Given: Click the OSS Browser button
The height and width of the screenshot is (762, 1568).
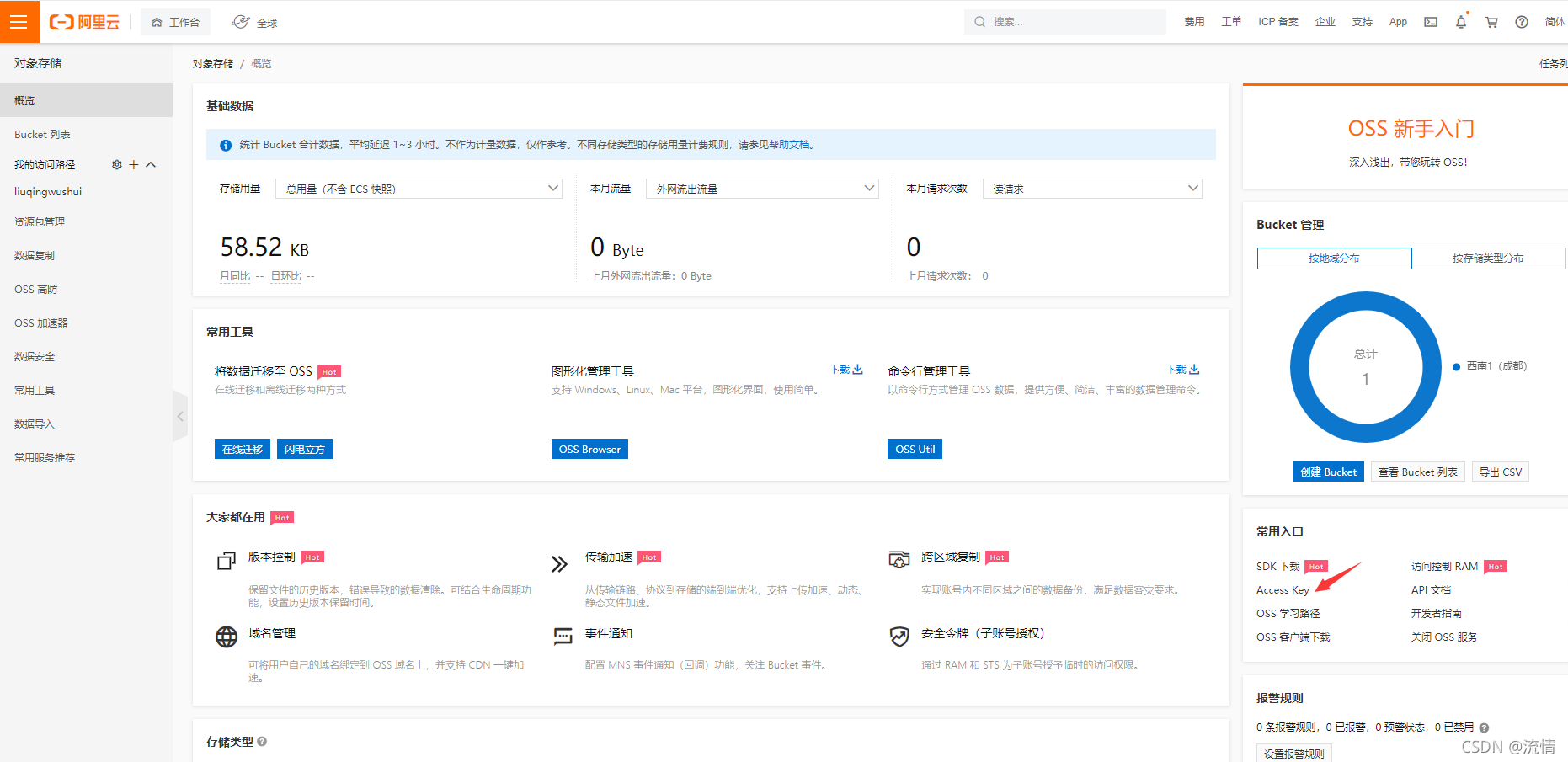Looking at the screenshot, I should tap(589, 449).
